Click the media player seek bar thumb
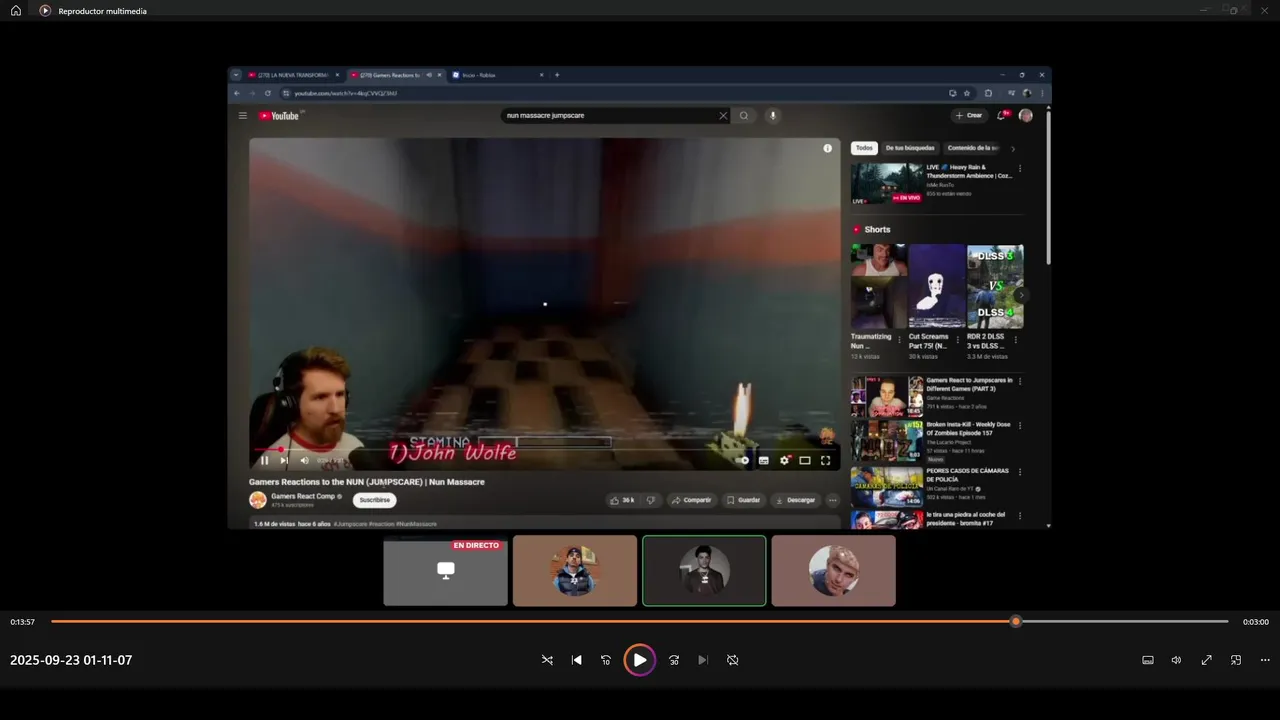The height and width of the screenshot is (720, 1280). coord(1016,621)
